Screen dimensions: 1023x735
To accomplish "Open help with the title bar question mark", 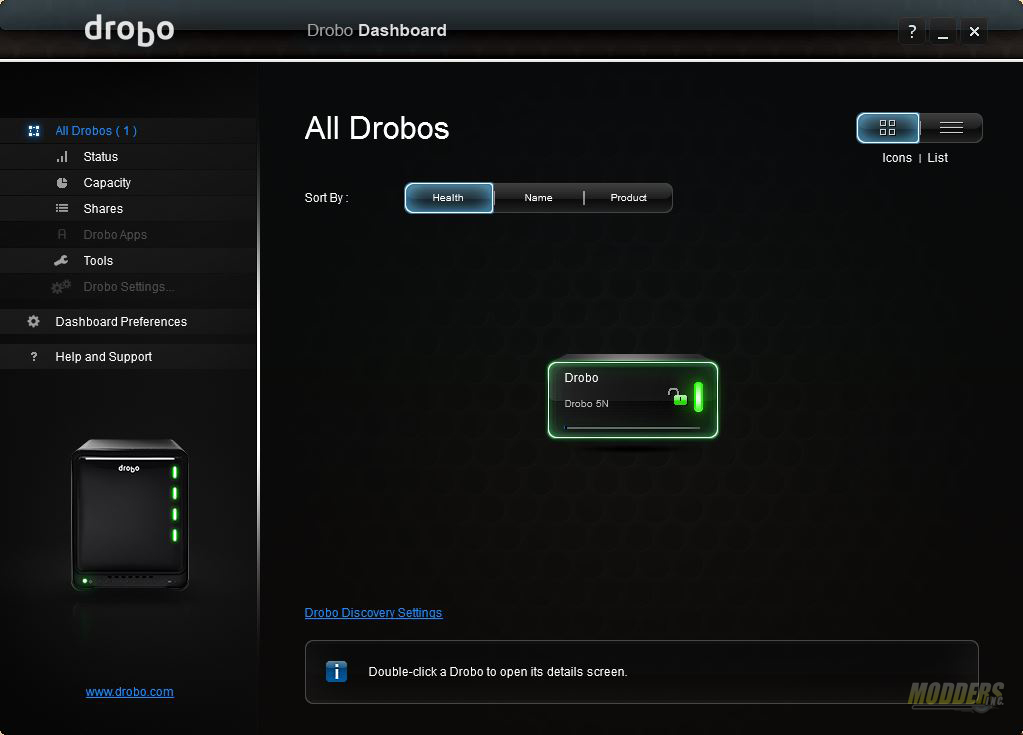I will 912,31.
